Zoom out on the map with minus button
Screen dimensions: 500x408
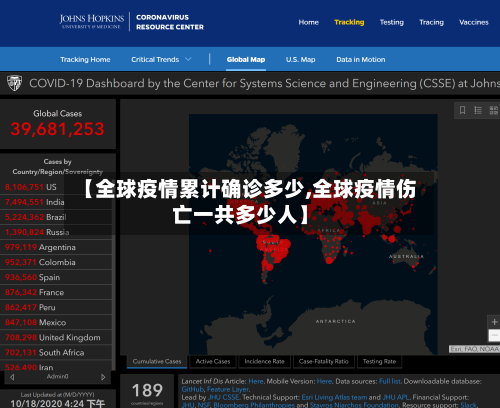tap(494, 335)
